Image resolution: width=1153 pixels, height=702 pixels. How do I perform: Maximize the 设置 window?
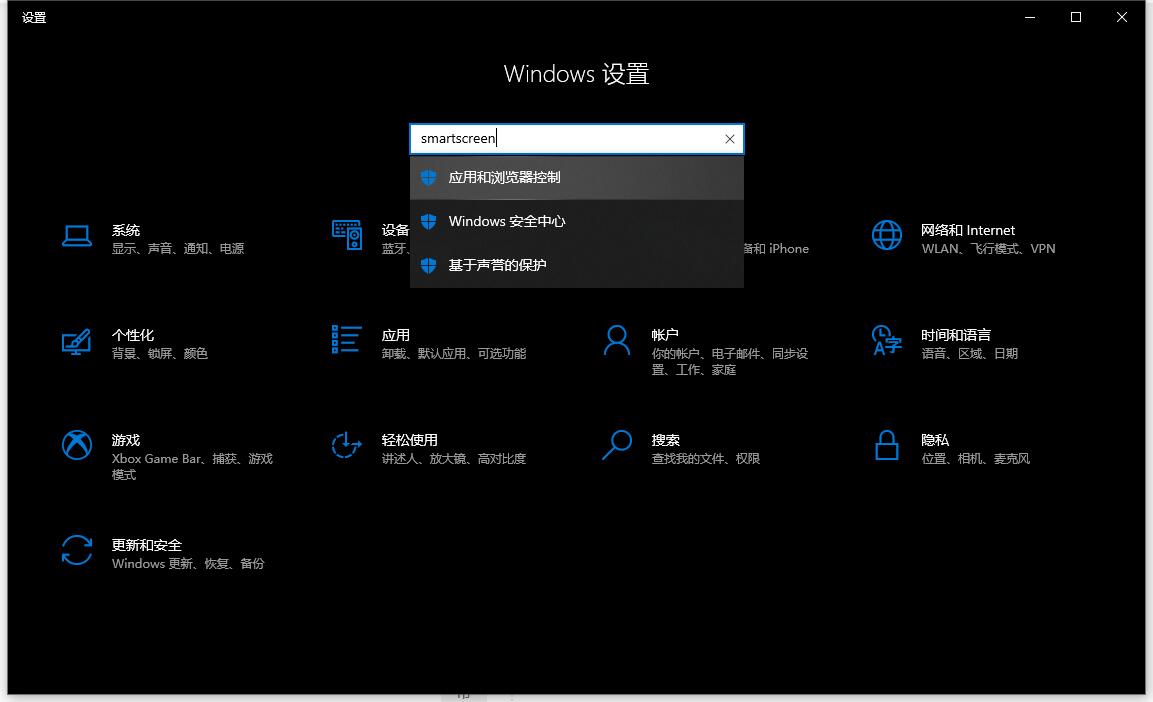tap(1076, 17)
